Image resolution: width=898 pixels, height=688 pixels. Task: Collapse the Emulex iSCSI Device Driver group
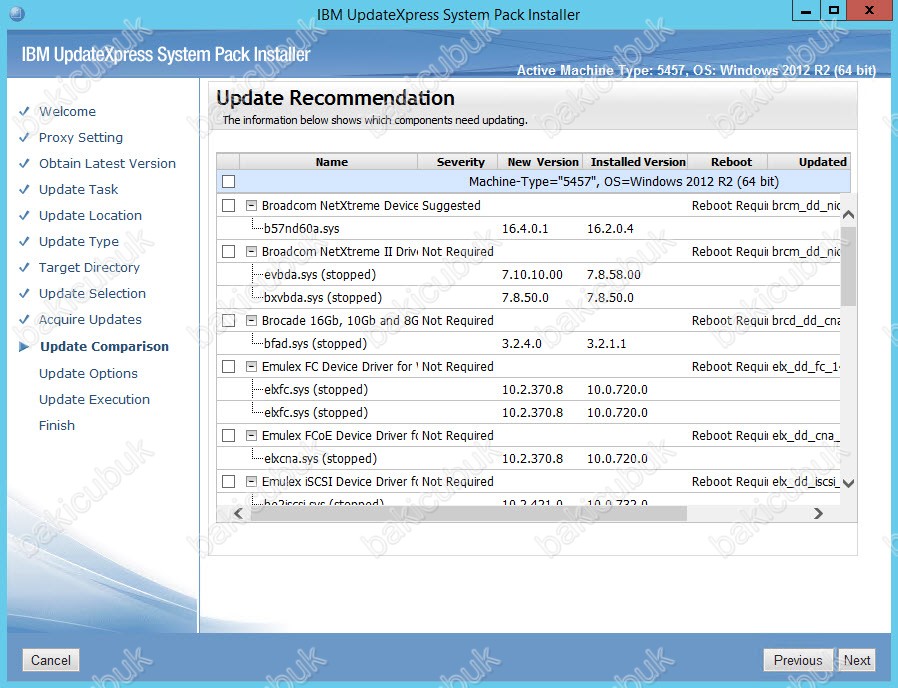point(251,481)
